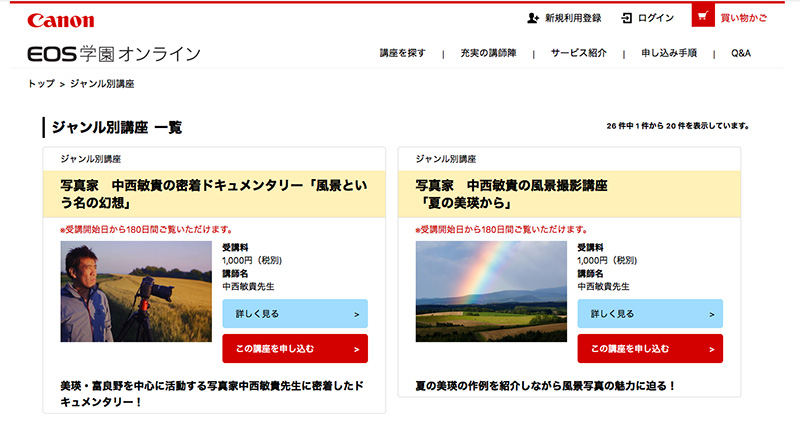Image resolution: width=800 pixels, height=423 pixels.
Task: Open ログイン link
Action: pyautogui.click(x=656, y=18)
